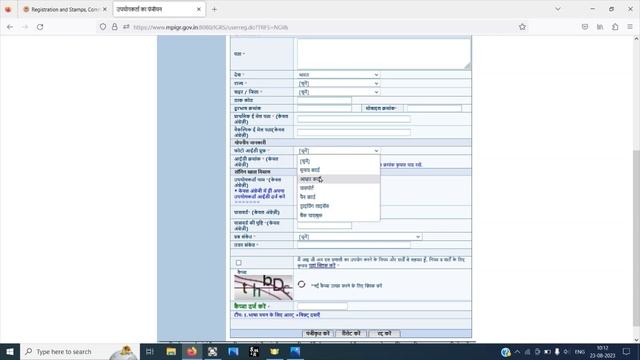Open the Firefox library icon
This screenshot has width=640, height=360.
600,27
